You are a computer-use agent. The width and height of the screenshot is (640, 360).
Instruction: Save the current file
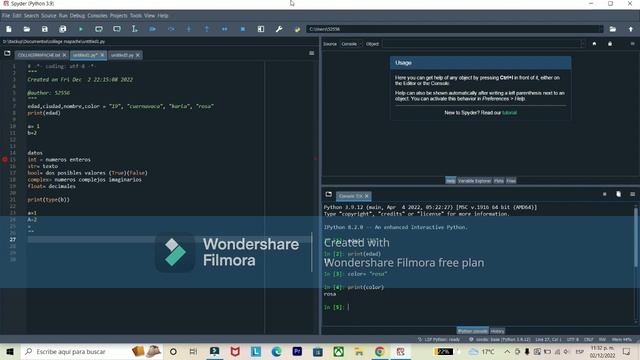(x=44, y=29)
